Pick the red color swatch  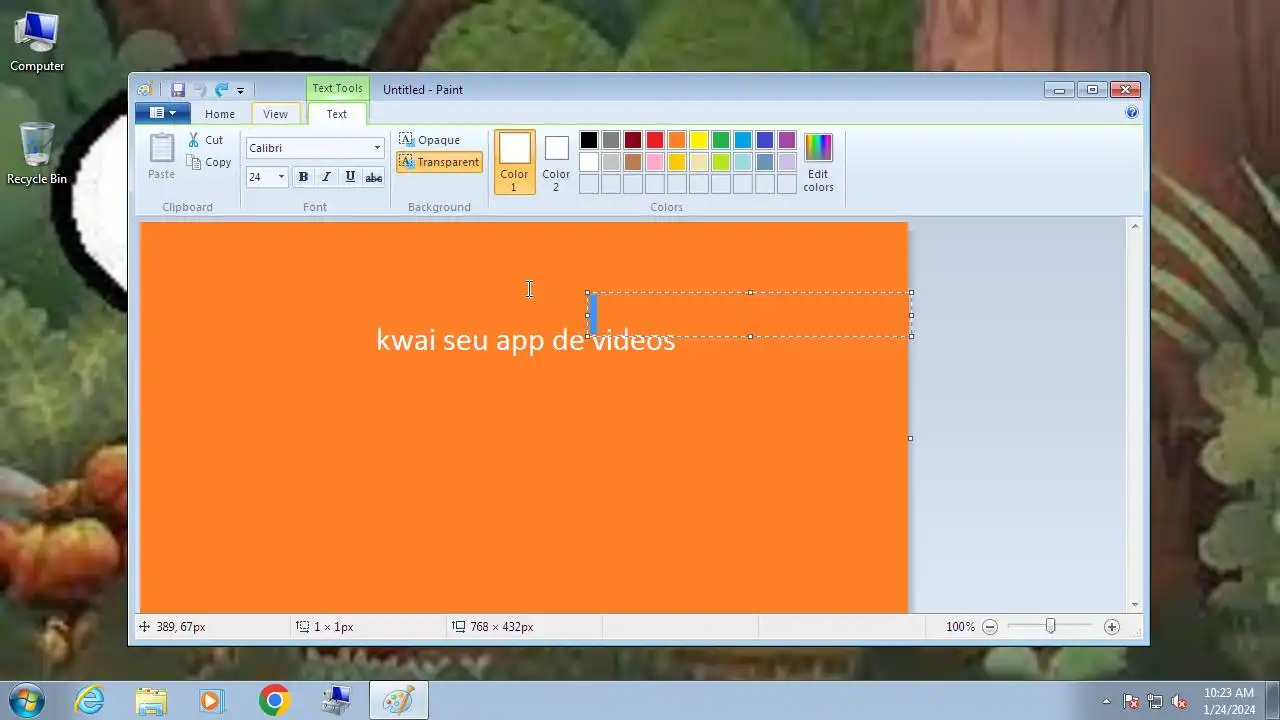[x=655, y=140]
